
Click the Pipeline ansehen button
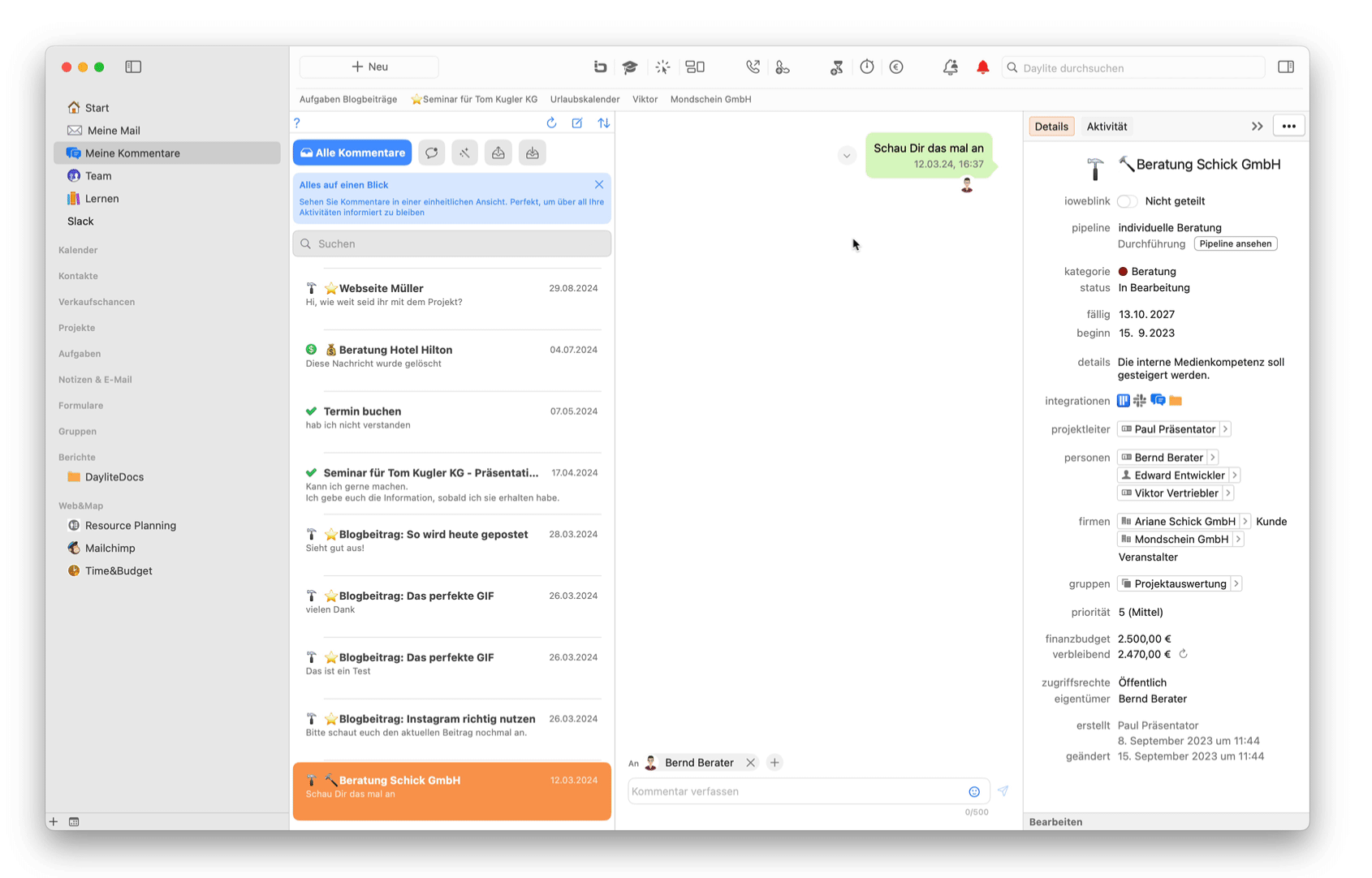pyautogui.click(x=1235, y=243)
